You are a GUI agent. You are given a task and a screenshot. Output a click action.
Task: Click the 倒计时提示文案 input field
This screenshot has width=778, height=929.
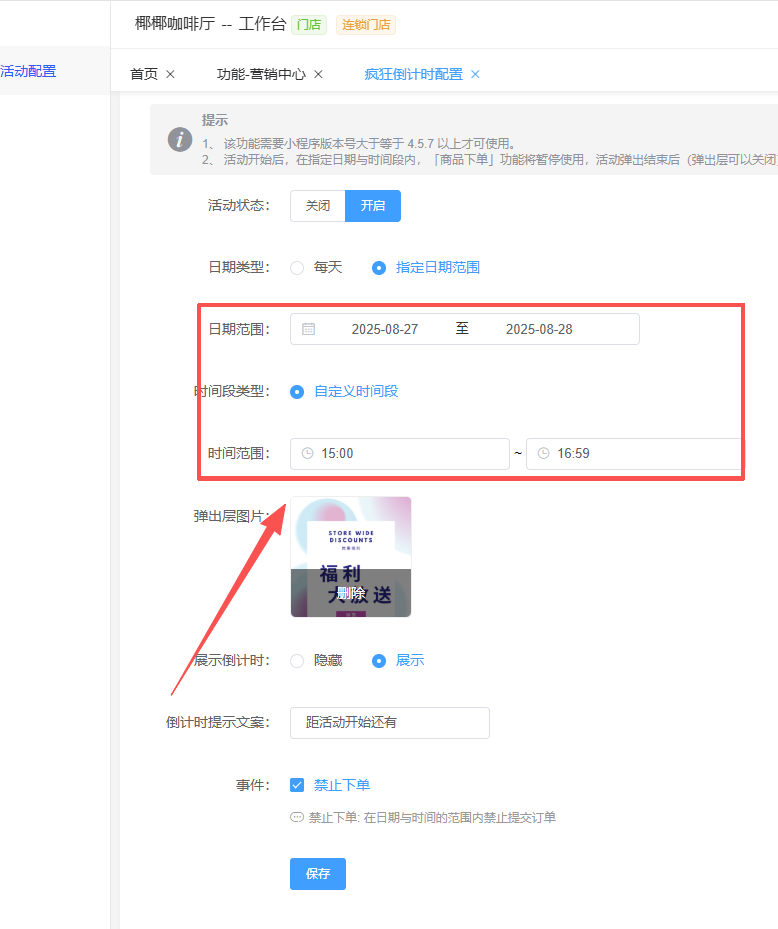point(390,723)
